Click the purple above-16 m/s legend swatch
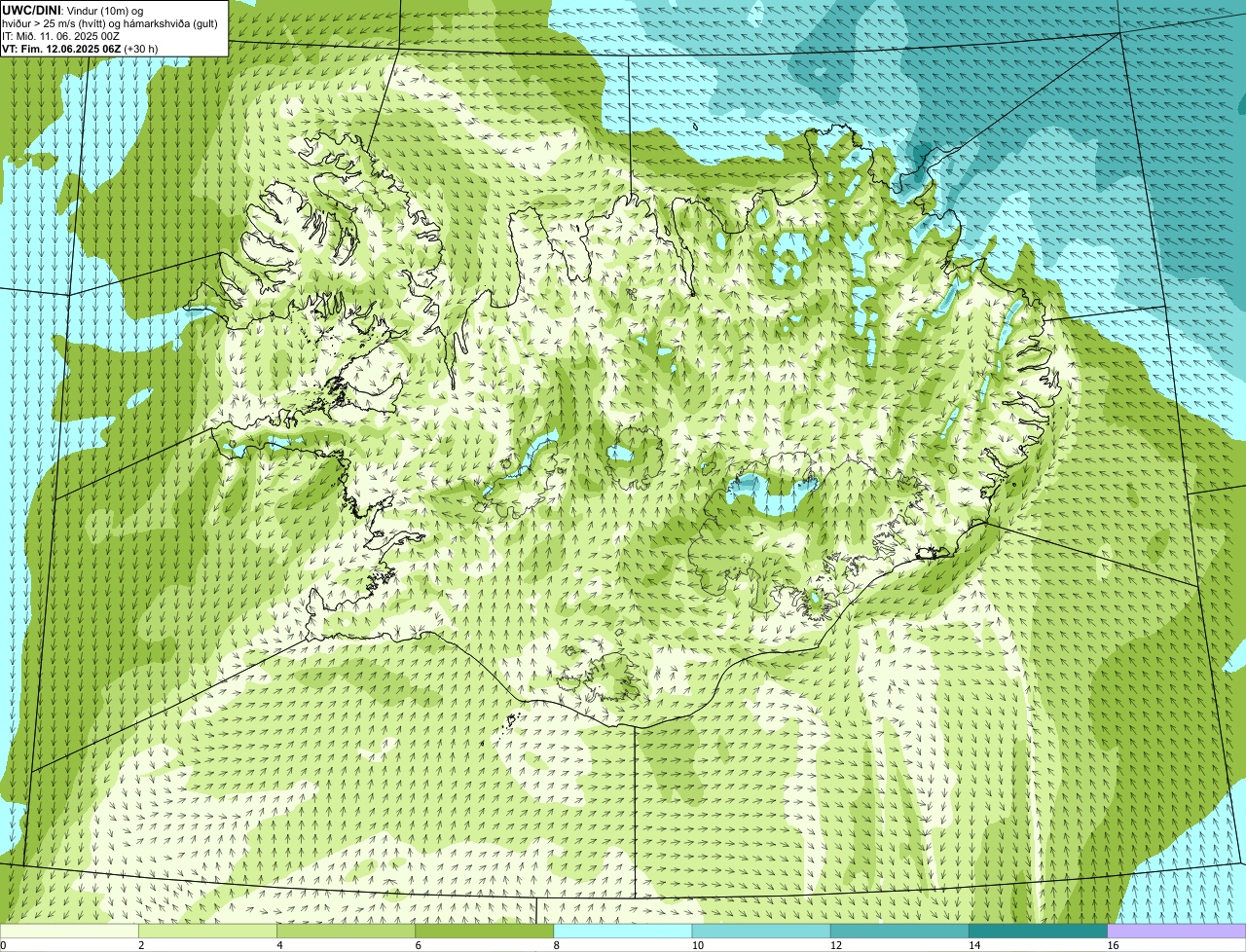Screen dimensions: 1246x952 click(x=1177, y=931)
